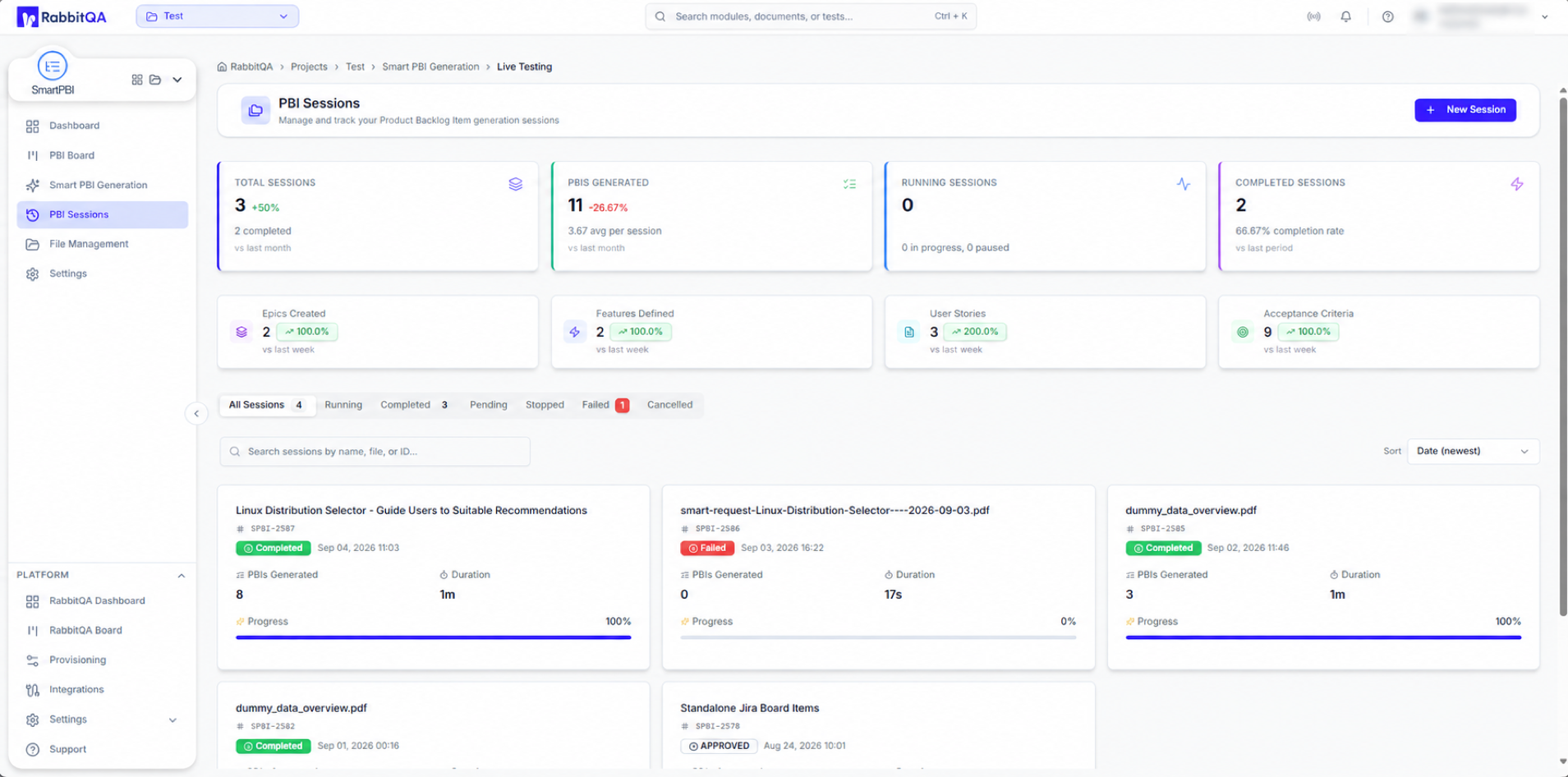Click the Completed Sessions lightning icon
Screen dimensions: 1568x777
[1516, 184]
